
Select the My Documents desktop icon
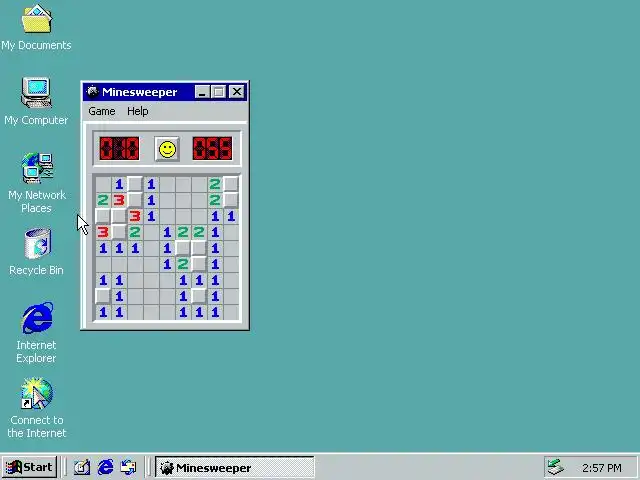point(36,27)
